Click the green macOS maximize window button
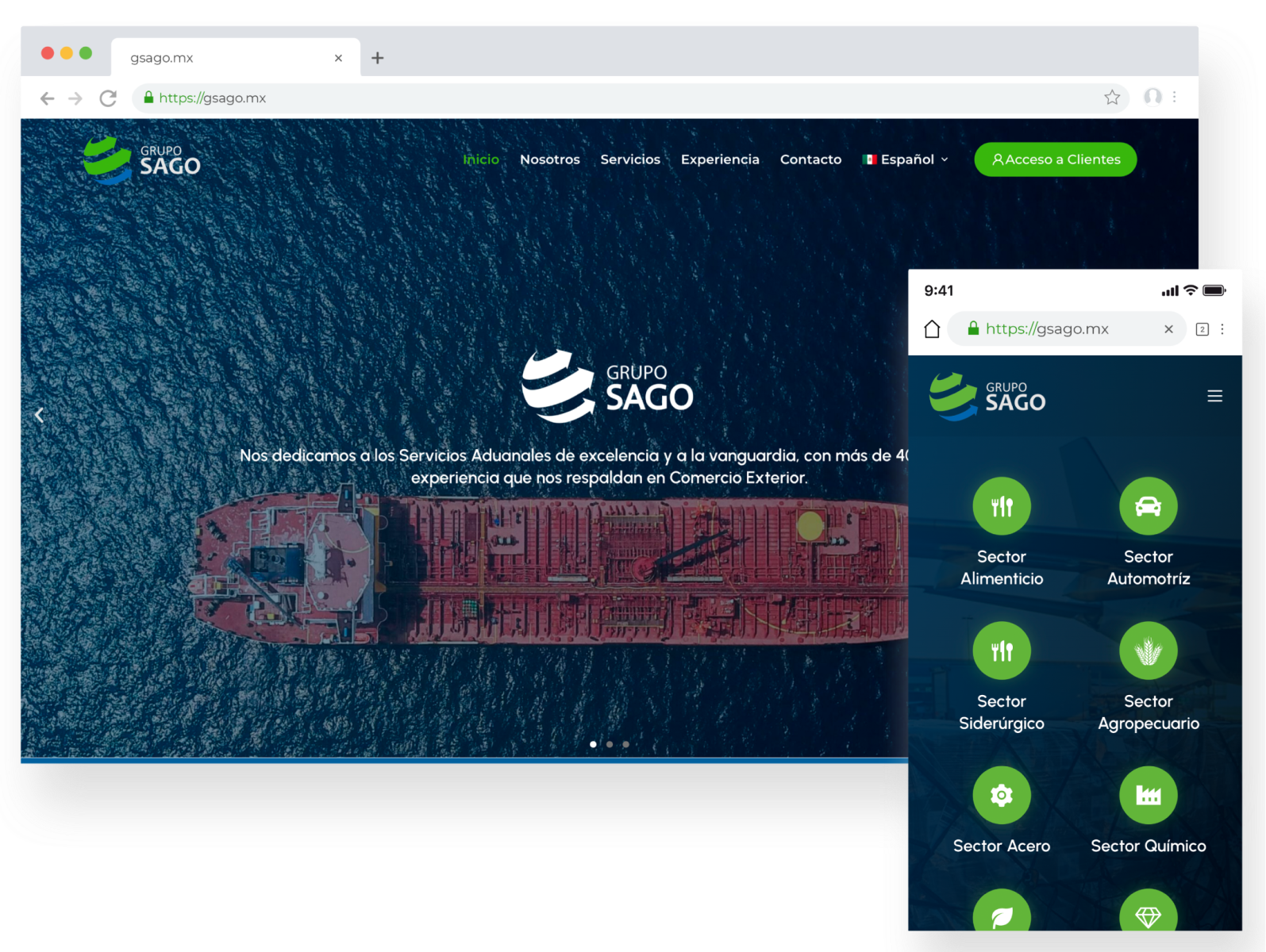Image resolution: width=1266 pixels, height=952 pixels. 86,53
